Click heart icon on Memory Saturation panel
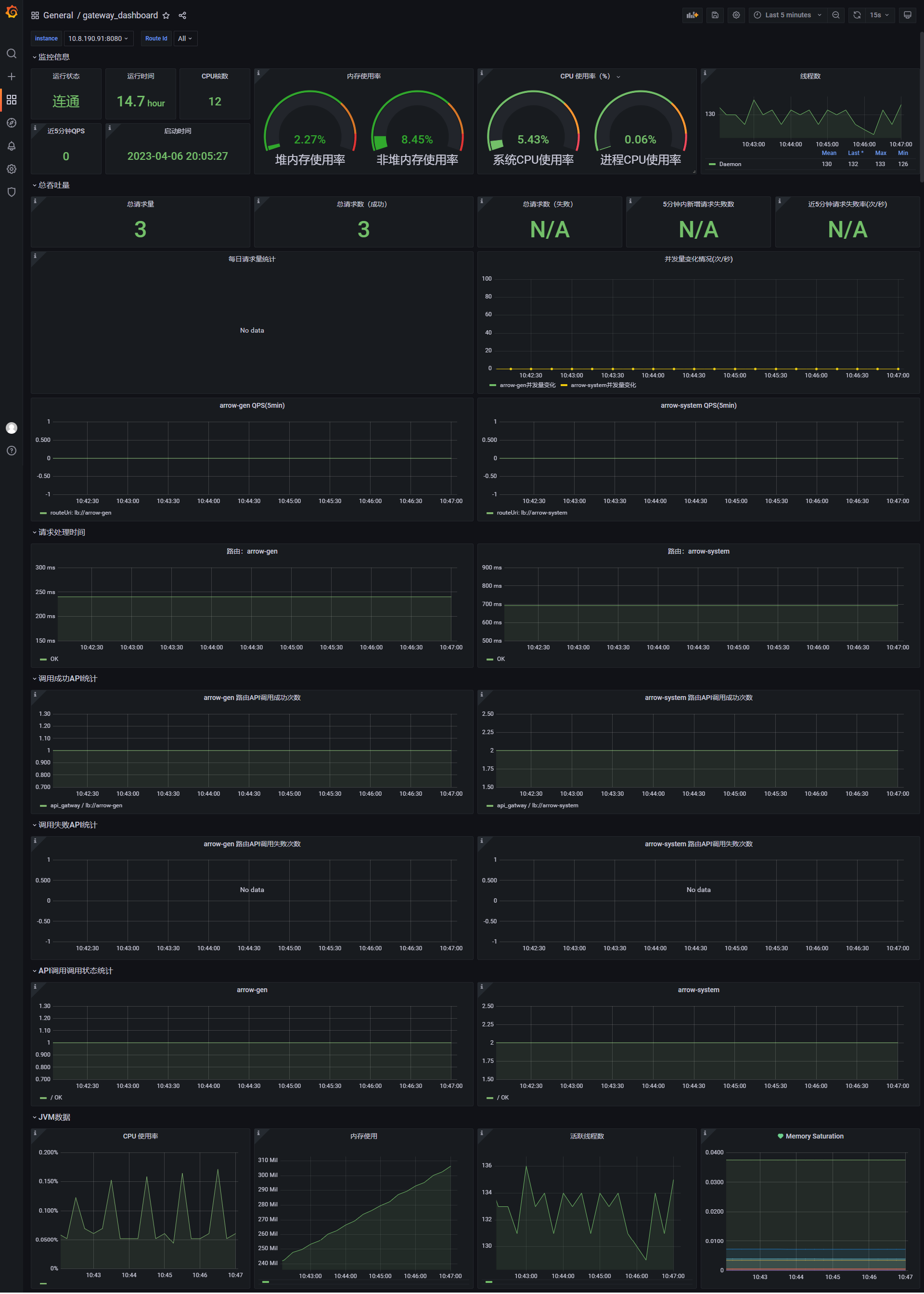This screenshot has width=924, height=1294. (781, 1137)
